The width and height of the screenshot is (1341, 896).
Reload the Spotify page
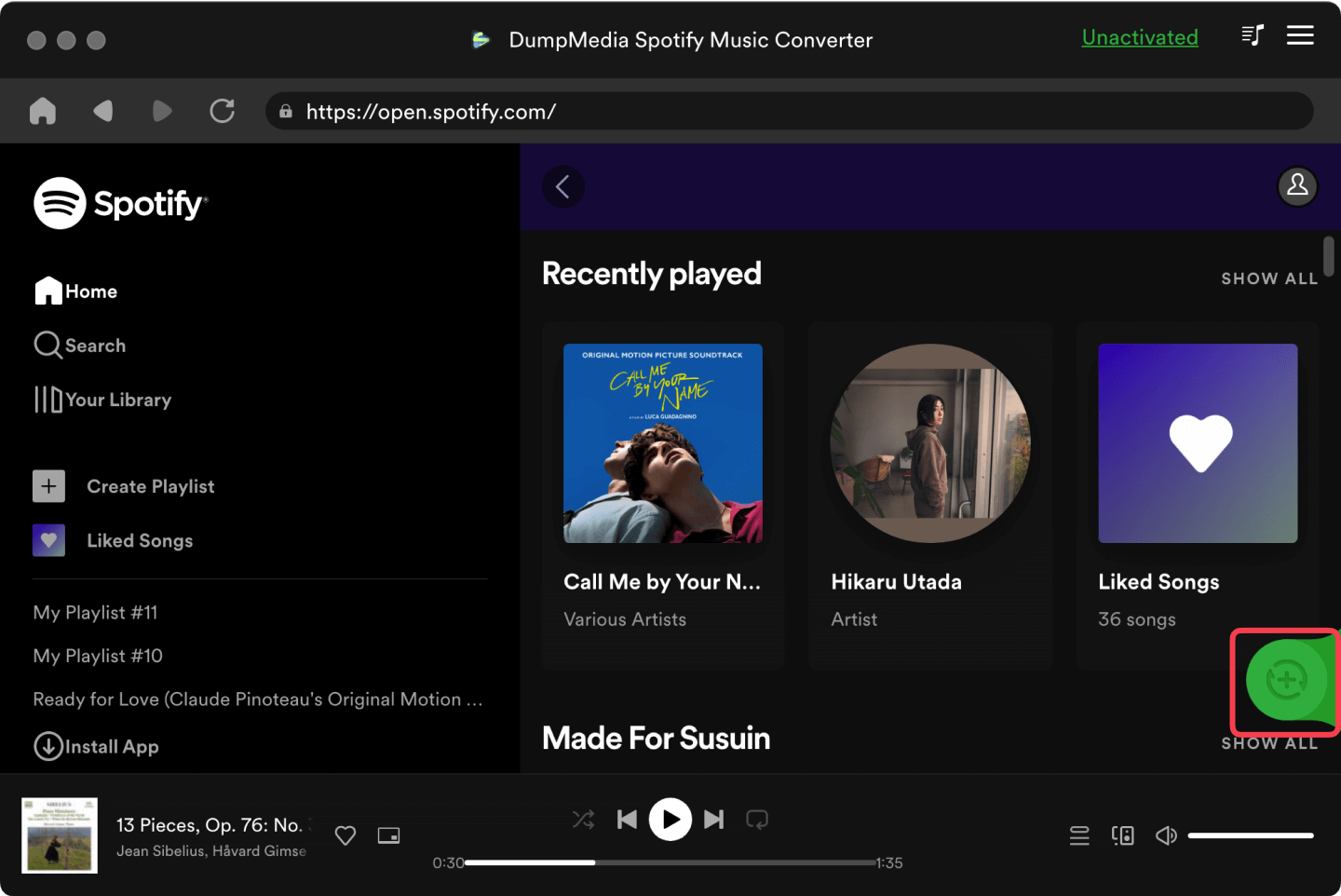[x=223, y=111]
